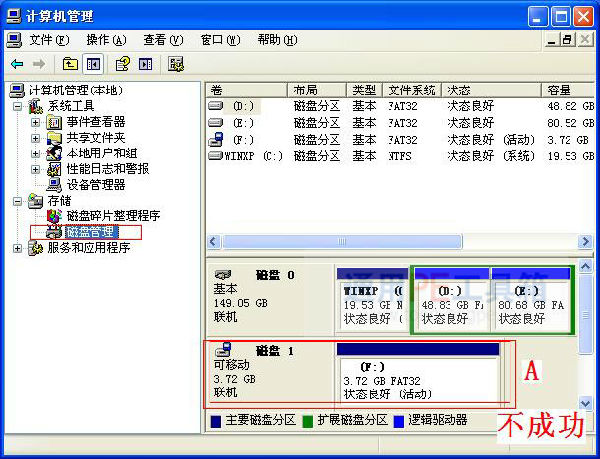The width and height of the screenshot is (600, 459).
Task: Click the 磁盘碎片整理程序 icon
Action: (x=54, y=216)
